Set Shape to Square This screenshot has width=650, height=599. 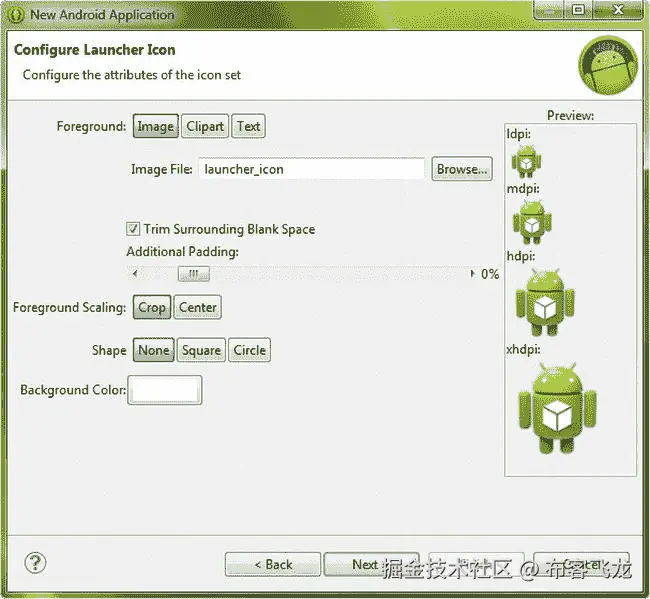point(201,350)
